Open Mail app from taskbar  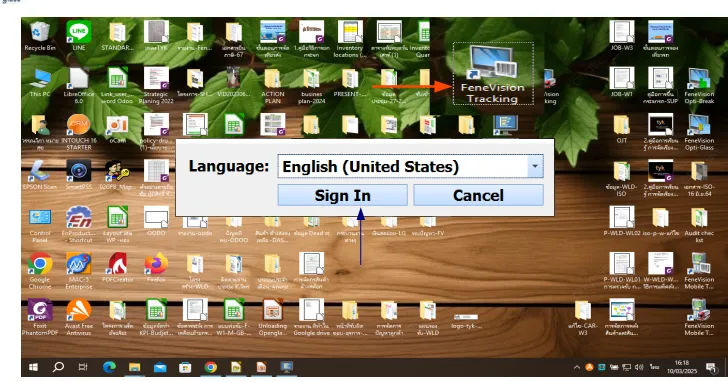point(160,368)
